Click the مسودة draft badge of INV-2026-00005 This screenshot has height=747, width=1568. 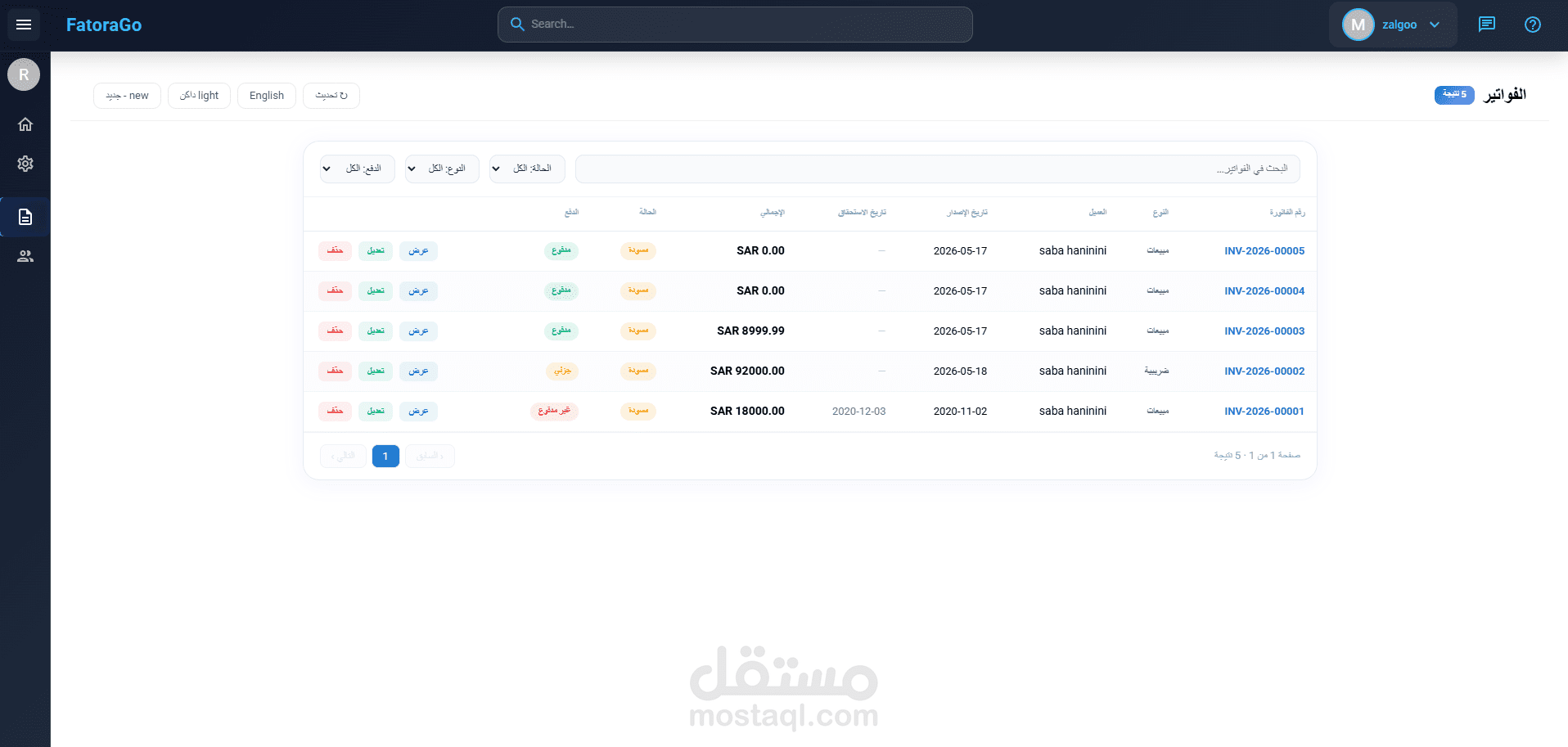(x=638, y=250)
